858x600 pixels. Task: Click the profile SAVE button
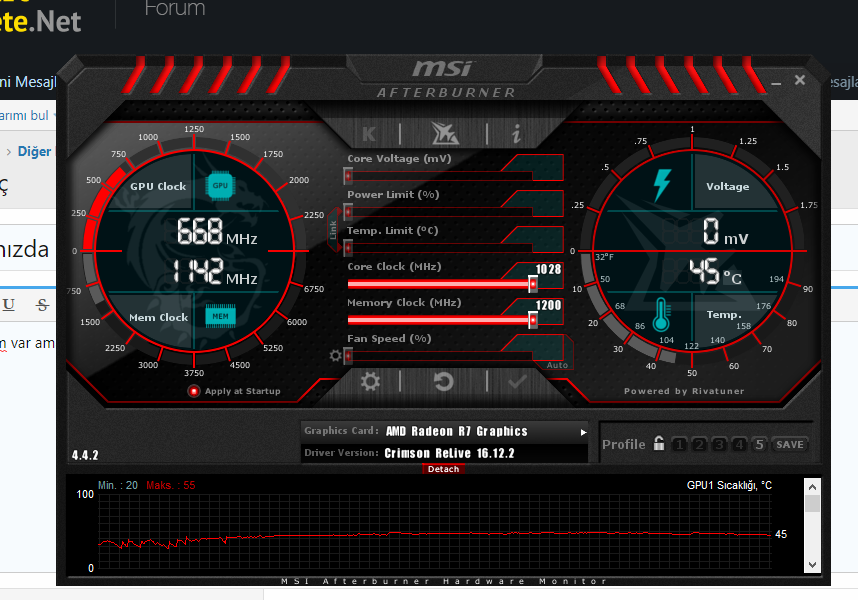pos(790,445)
